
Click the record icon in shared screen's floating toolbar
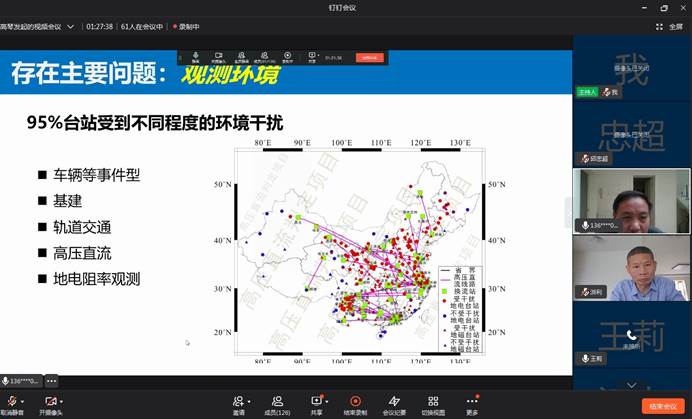tap(288, 57)
